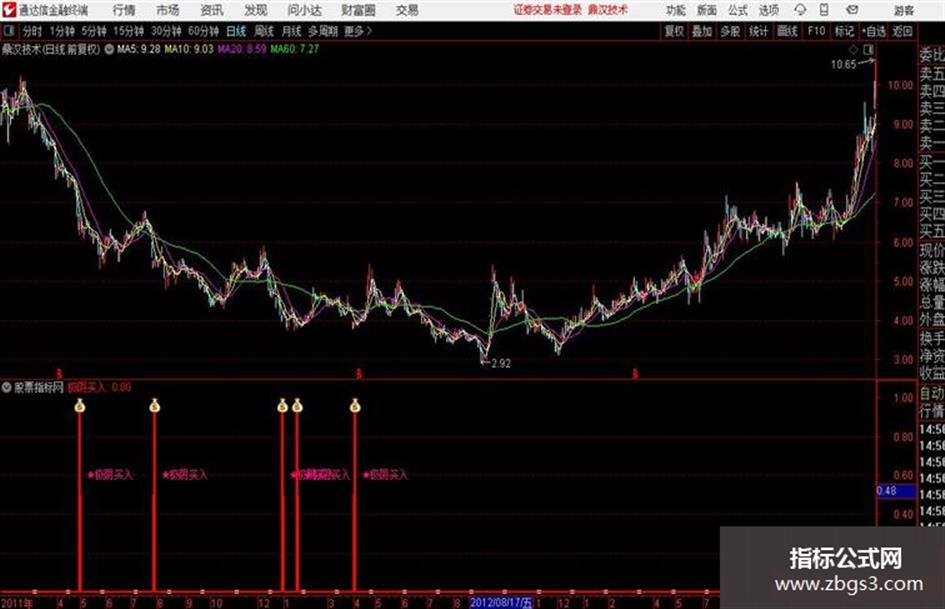Screen dimensions: 945x609
Task: Click the 叠加 overlay button
Action: click(x=702, y=31)
